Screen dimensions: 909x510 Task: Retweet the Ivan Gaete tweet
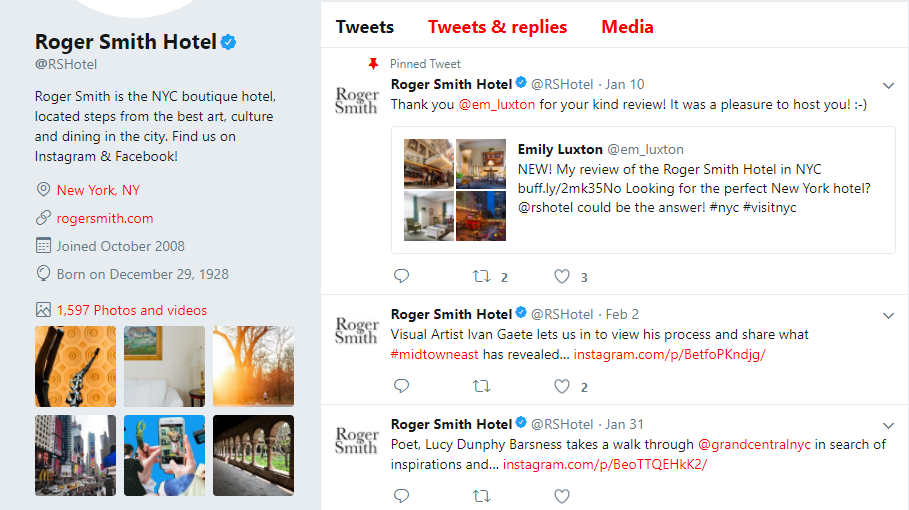[x=481, y=386]
